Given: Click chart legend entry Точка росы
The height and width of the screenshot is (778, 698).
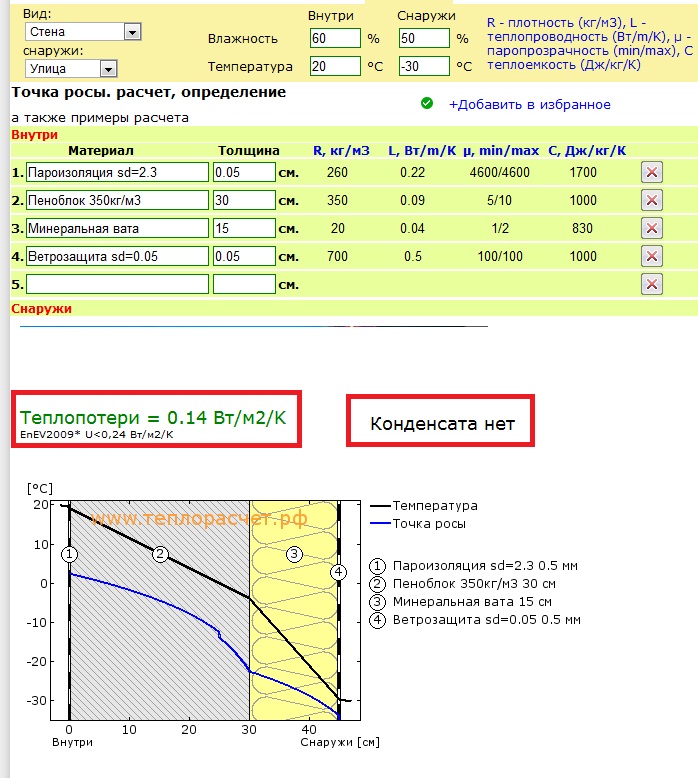Looking at the screenshot, I should click(429, 524).
